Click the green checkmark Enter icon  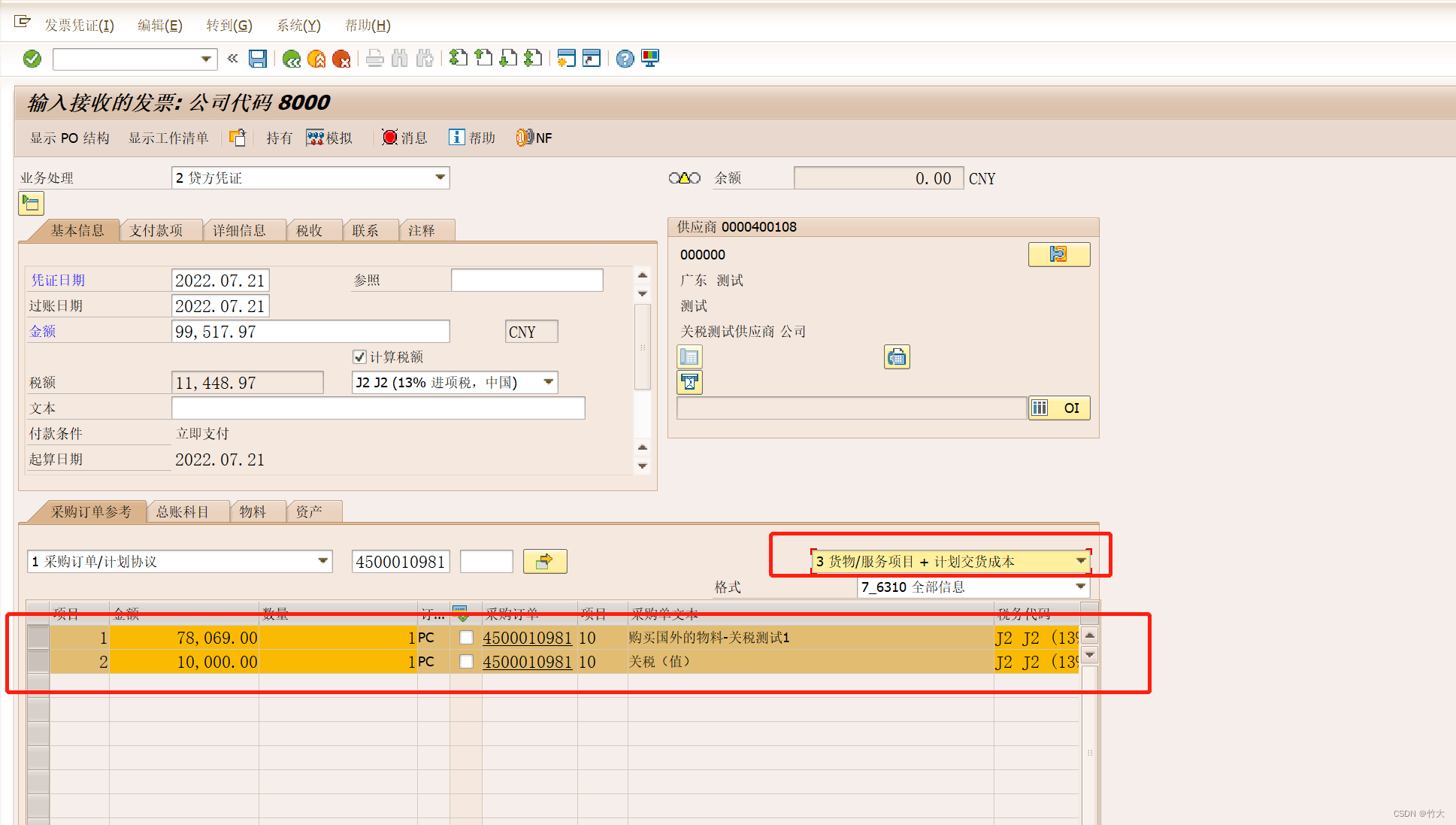pyautogui.click(x=32, y=59)
